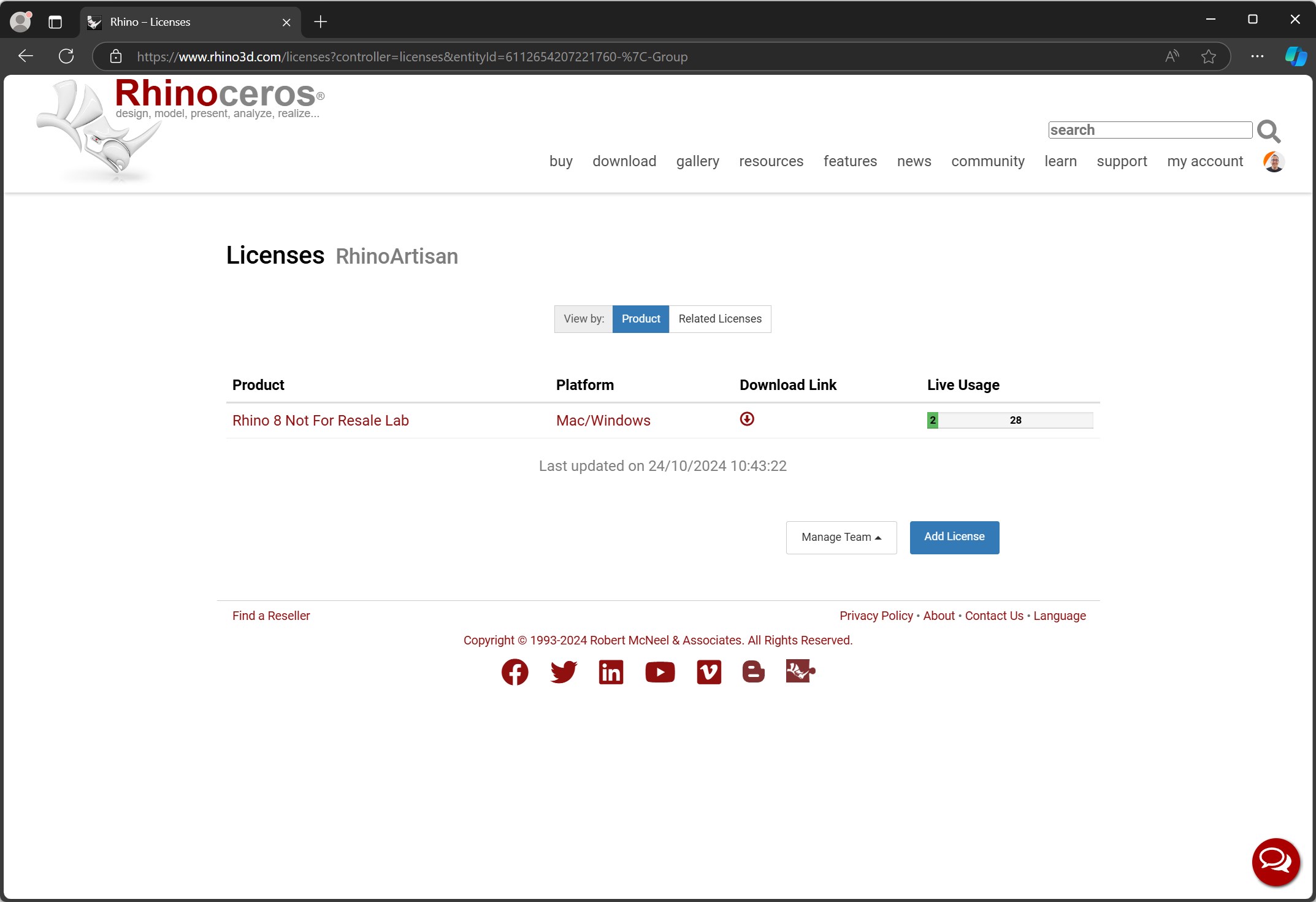Open the community menu

tap(988, 161)
